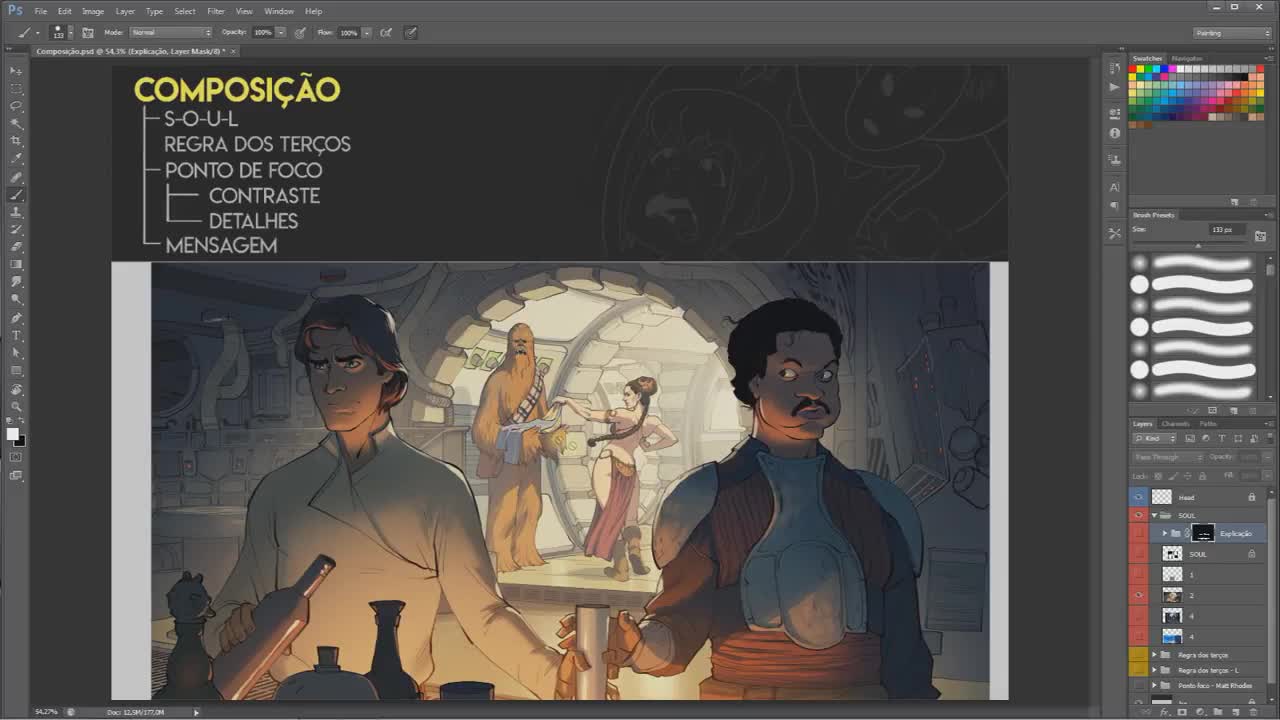Expand the Explicação layer group
This screenshot has width=1280, height=720.
click(1165, 533)
